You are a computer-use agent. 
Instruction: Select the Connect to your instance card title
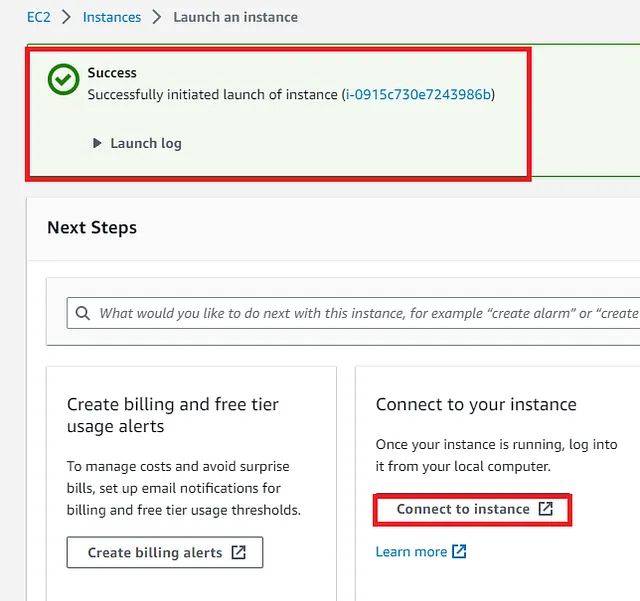coord(476,405)
